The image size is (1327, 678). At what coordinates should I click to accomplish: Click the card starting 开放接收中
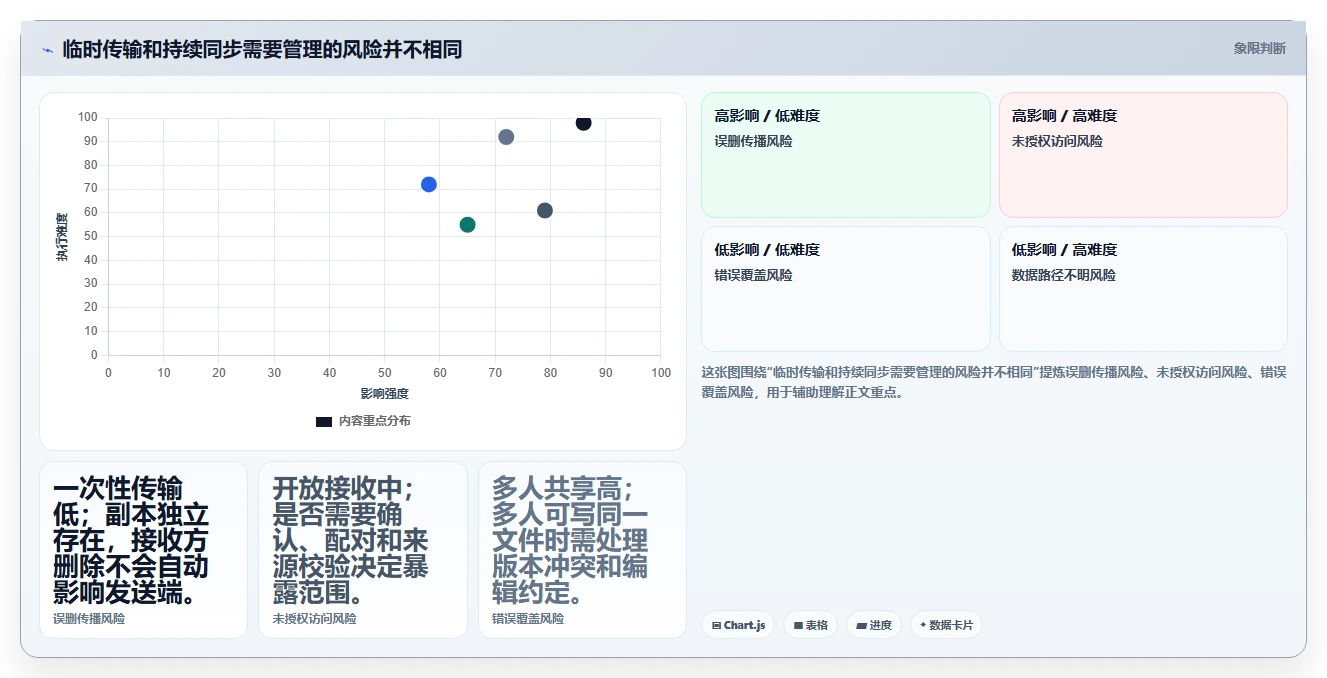(362, 549)
